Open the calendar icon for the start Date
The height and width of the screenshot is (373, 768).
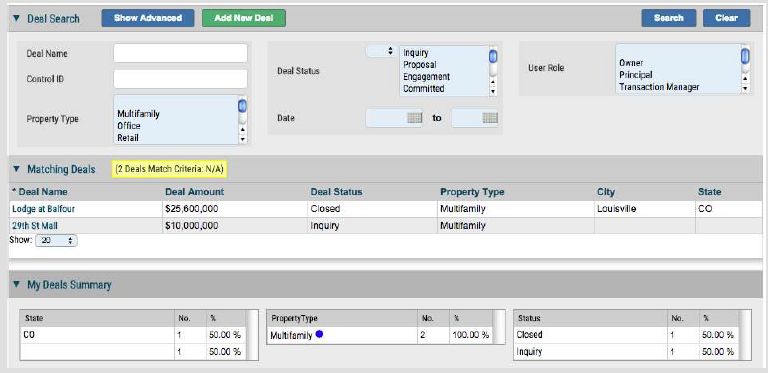[414, 118]
